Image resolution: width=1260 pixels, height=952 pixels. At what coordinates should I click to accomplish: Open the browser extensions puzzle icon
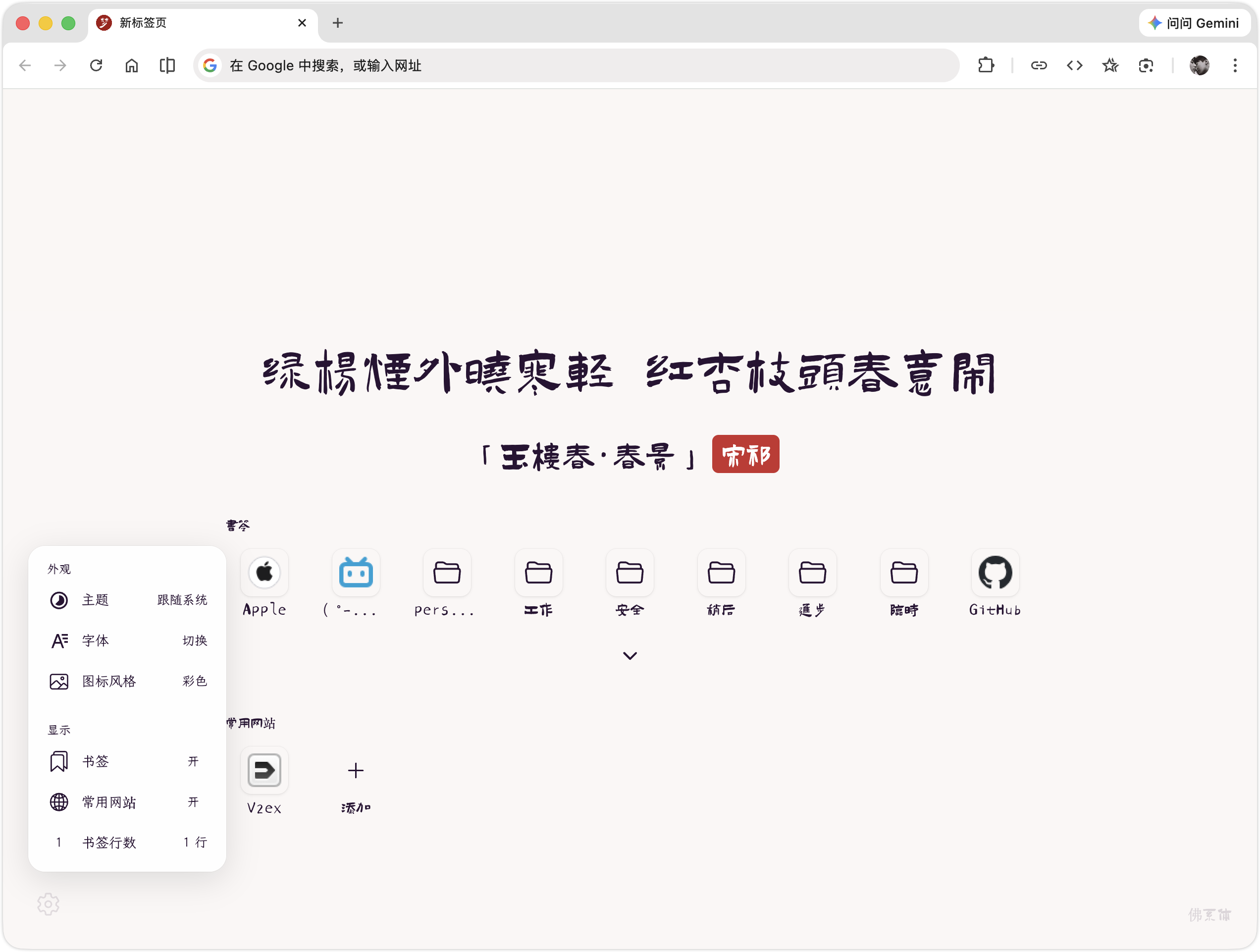(x=986, y=65)
